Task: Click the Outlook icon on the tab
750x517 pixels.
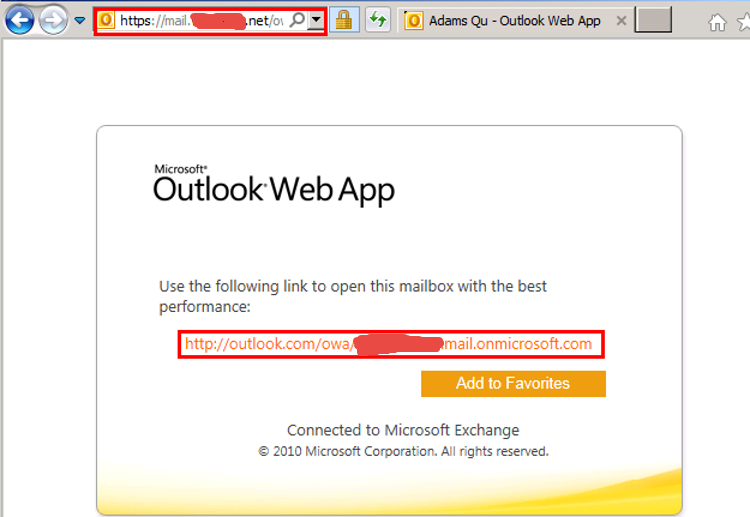Action: tap(414, 20)
